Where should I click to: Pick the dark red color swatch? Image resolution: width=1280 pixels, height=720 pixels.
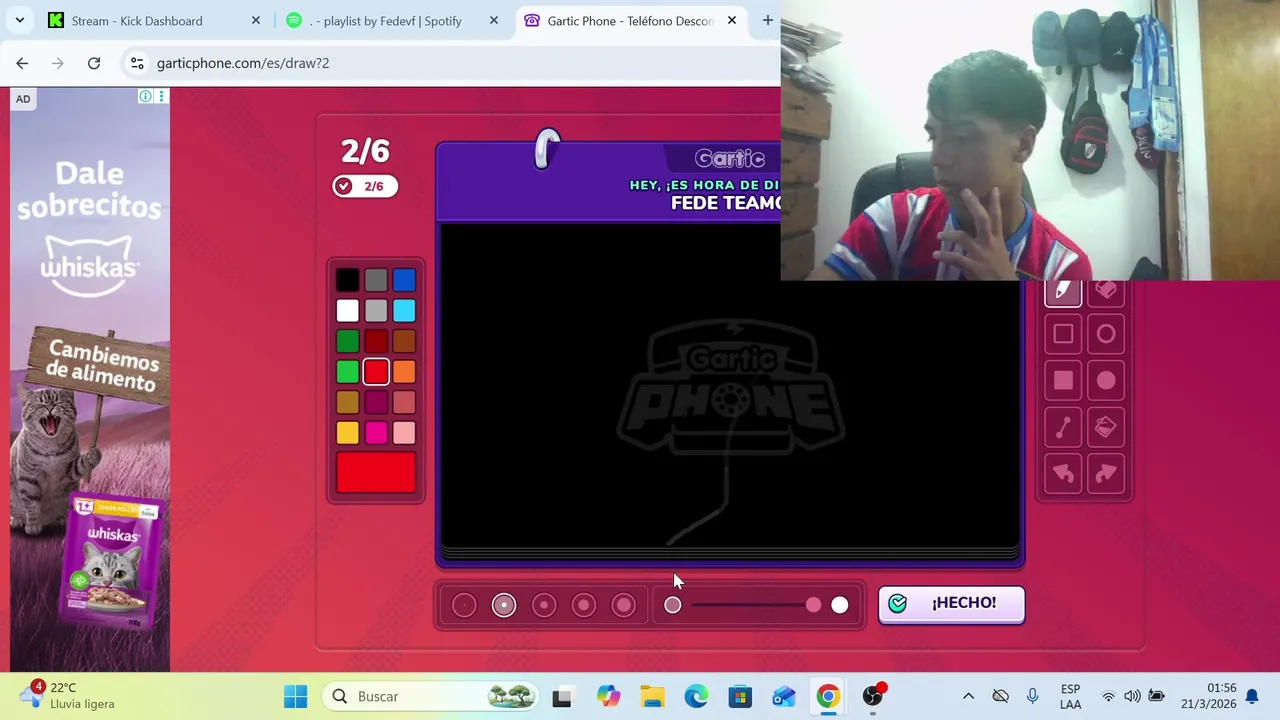tap(376, 341)
